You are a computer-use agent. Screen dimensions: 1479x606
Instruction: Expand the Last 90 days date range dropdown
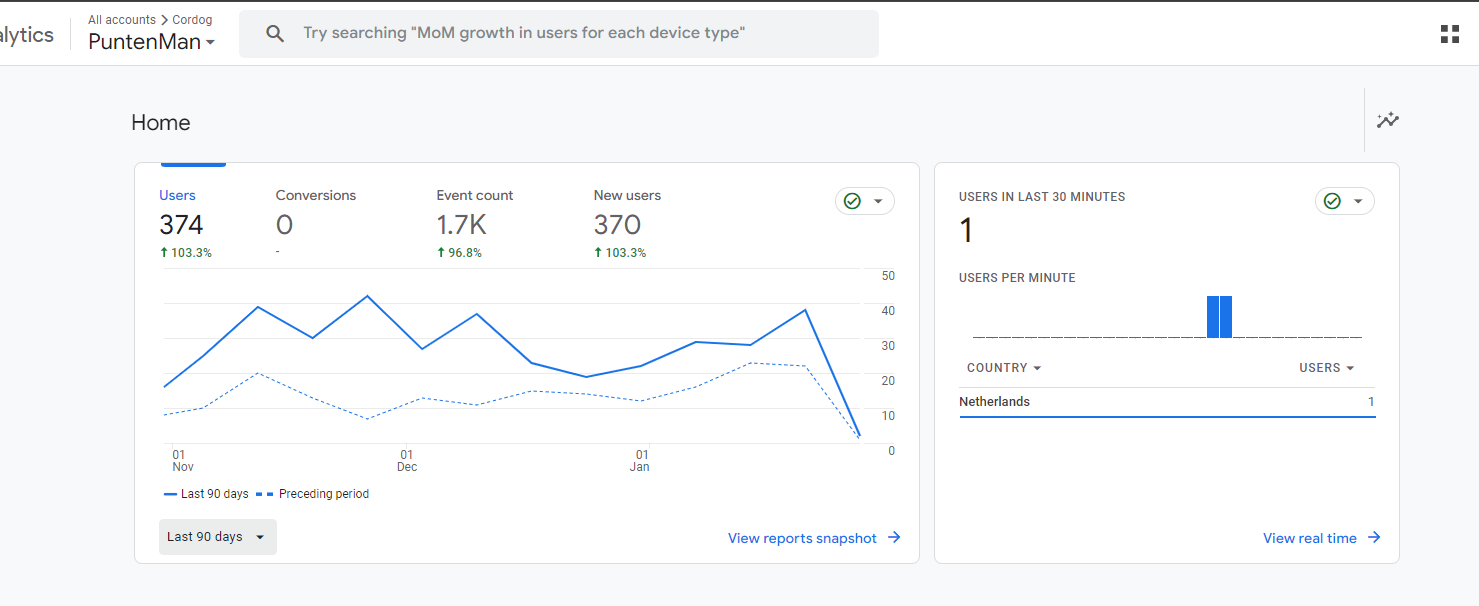(x=218, y=537)
